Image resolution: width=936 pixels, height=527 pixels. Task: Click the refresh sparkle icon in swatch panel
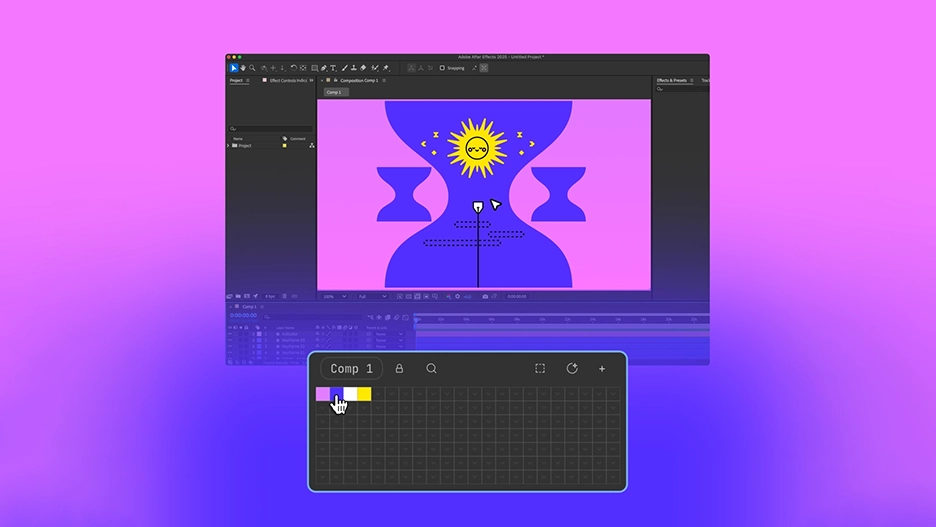tap(572, 368)
